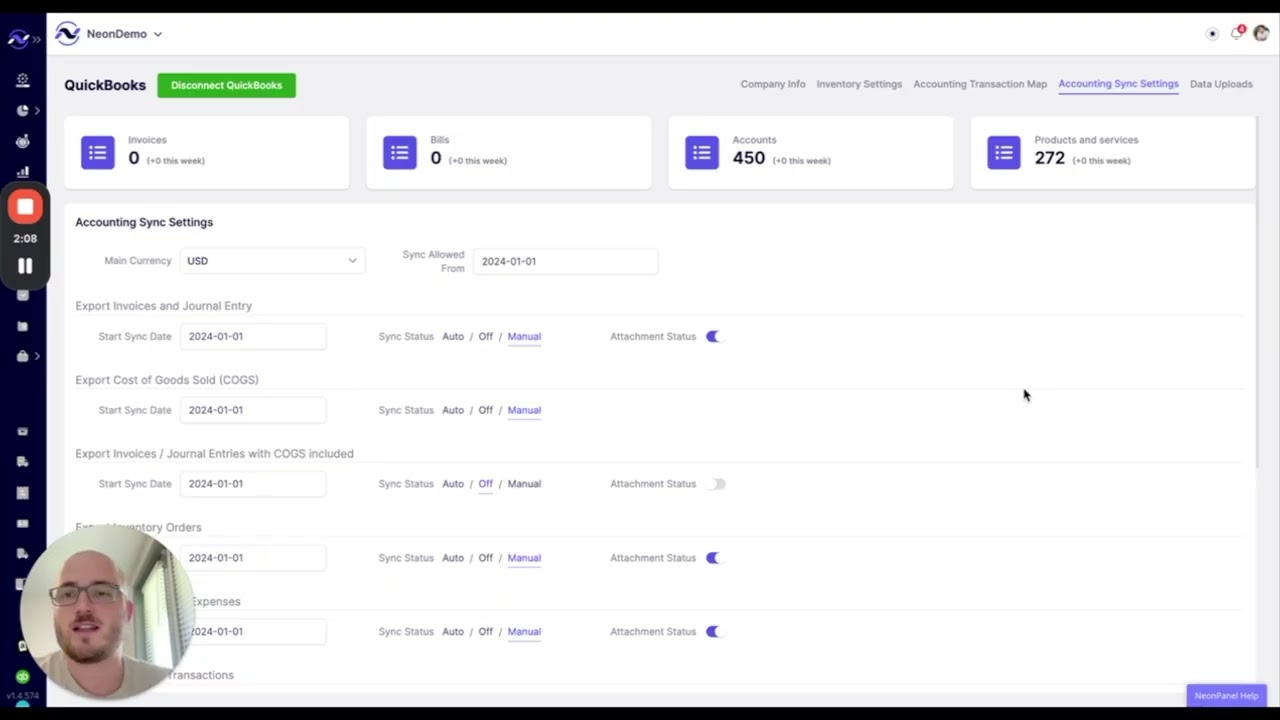Click the page scrollbar on the right
The width and height of the screenshot is (1280, 720).
point(1257,290)
